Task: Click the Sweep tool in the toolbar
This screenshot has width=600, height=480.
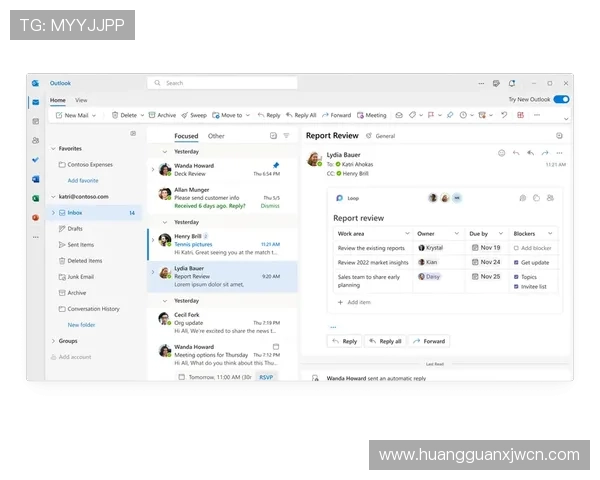Action: point(194,115)
